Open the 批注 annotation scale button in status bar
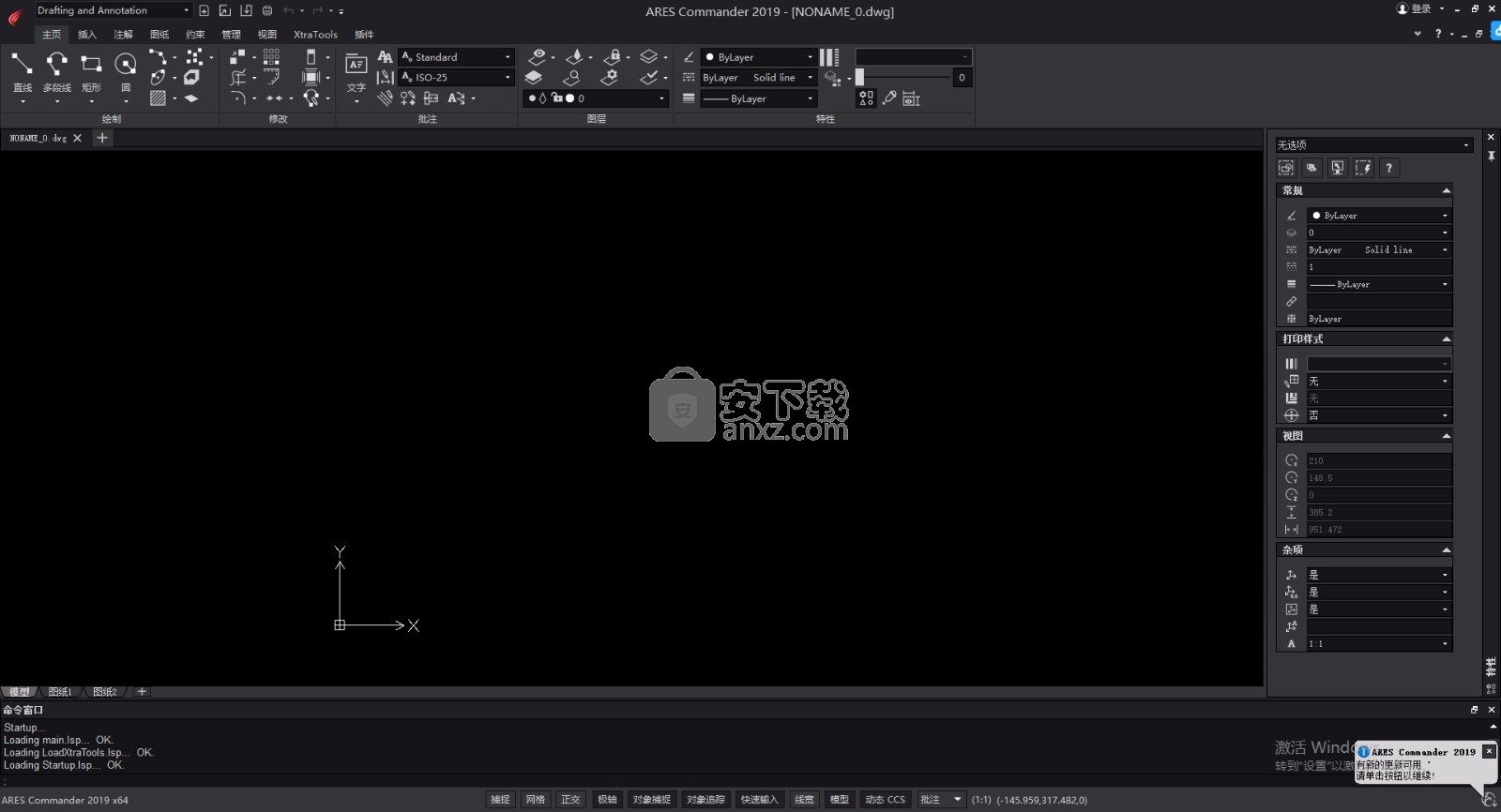1501x812 pixels. [x=940, y=800]
